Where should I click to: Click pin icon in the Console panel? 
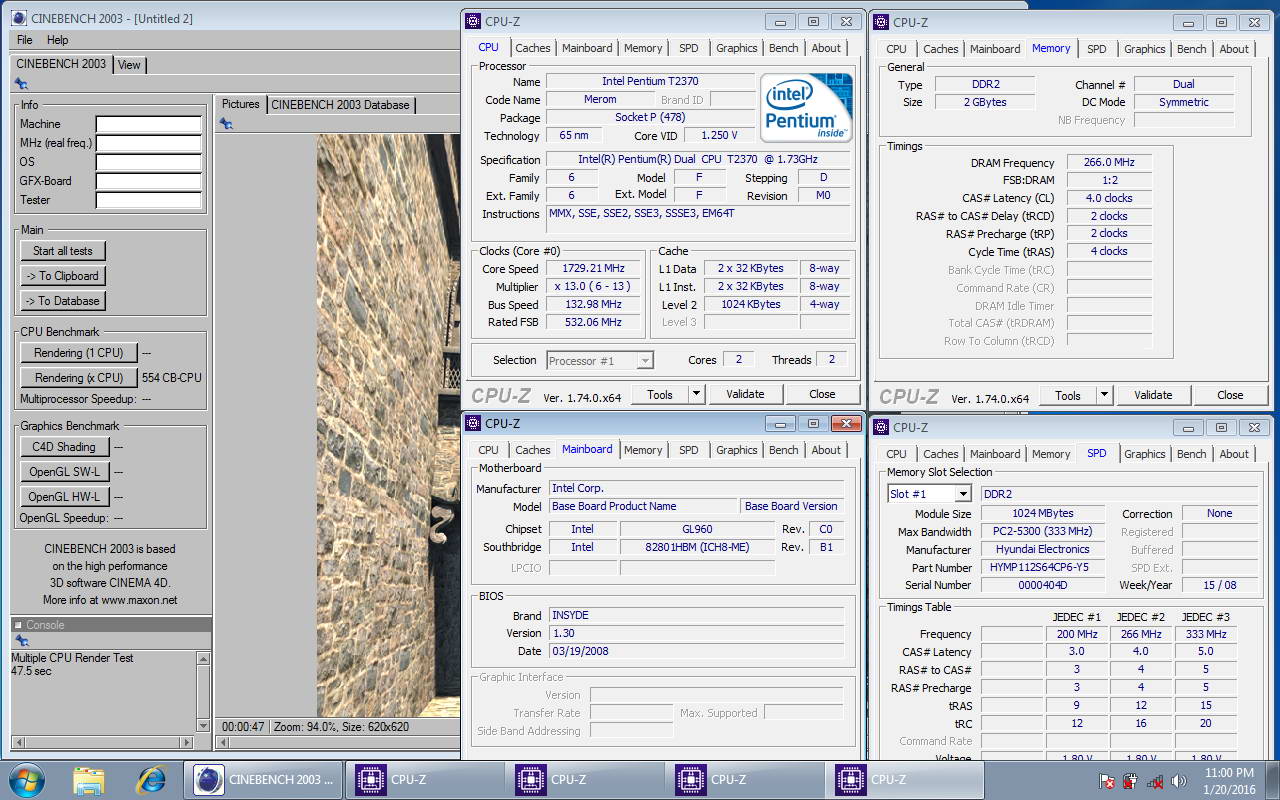pos(21,641)
